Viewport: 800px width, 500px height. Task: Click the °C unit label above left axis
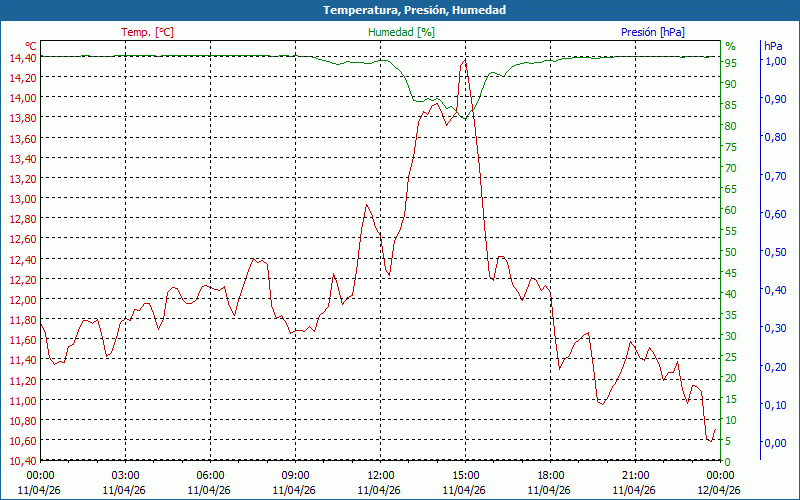[x=31, y=46]
